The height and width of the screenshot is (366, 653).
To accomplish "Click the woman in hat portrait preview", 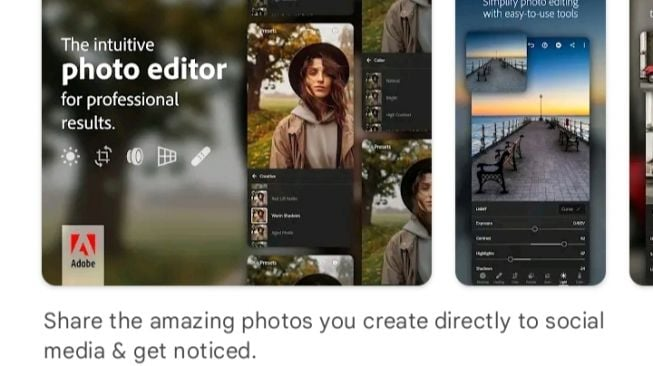I will (300, 96).
